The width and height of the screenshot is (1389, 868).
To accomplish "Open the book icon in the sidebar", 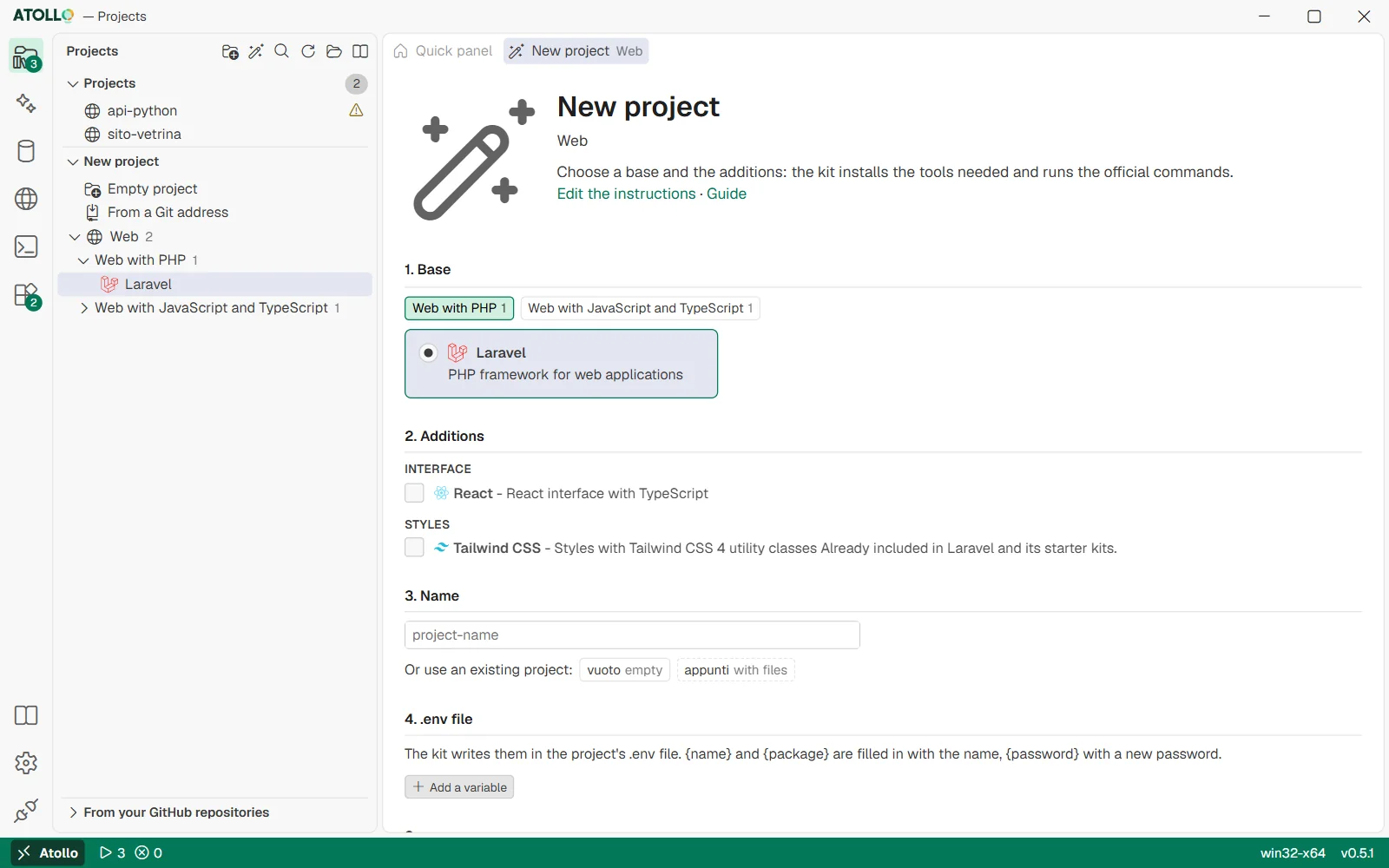I will (x=26, y=715).
